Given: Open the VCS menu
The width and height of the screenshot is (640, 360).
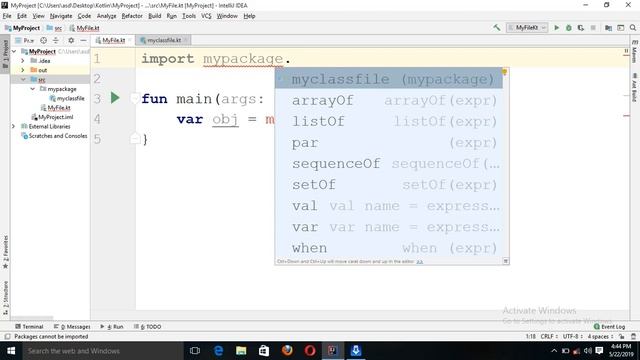Looking at the screenshot, I should [x=206, y=16].
